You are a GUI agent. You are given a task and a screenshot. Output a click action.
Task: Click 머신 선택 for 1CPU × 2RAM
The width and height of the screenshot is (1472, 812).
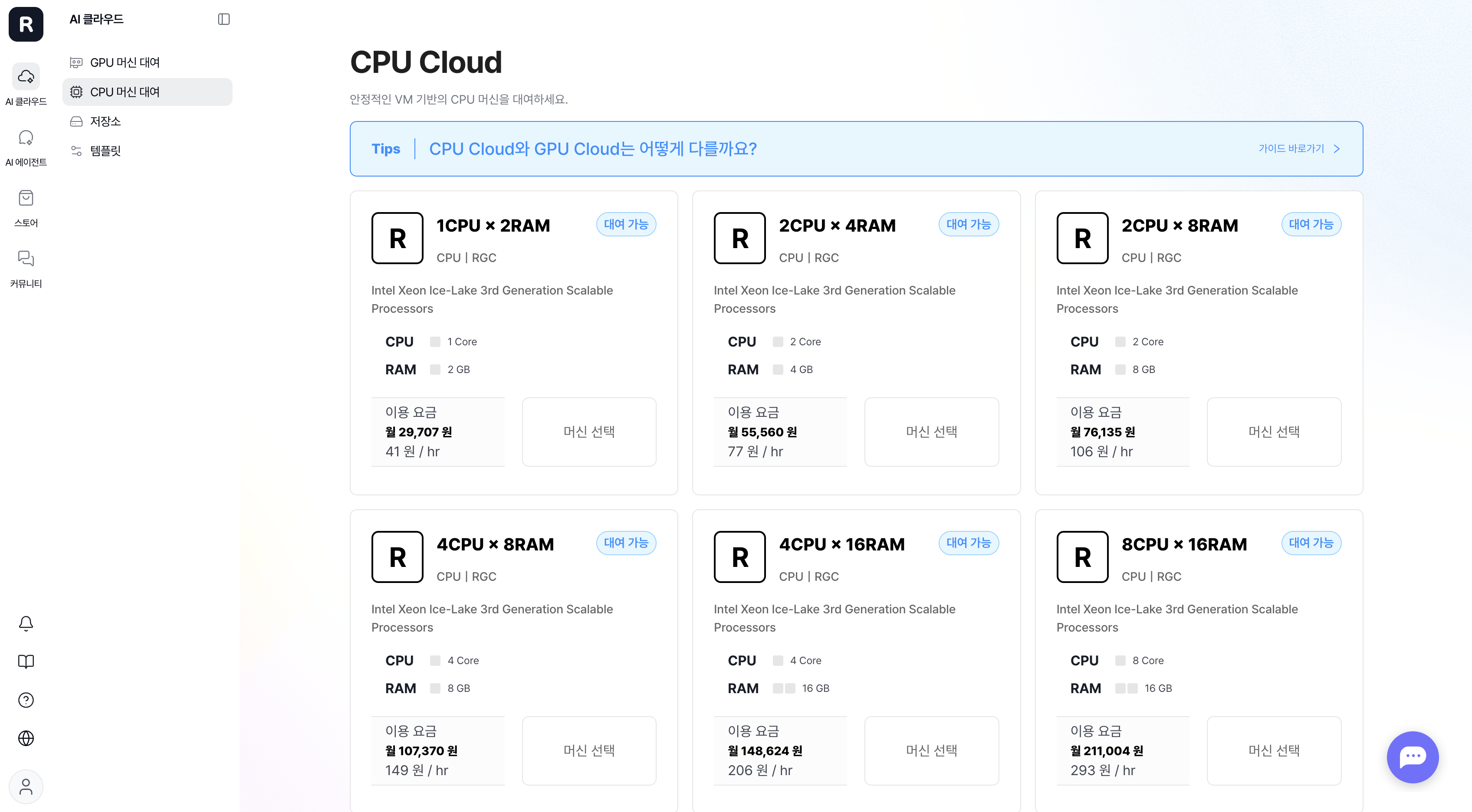click(588, 432)
